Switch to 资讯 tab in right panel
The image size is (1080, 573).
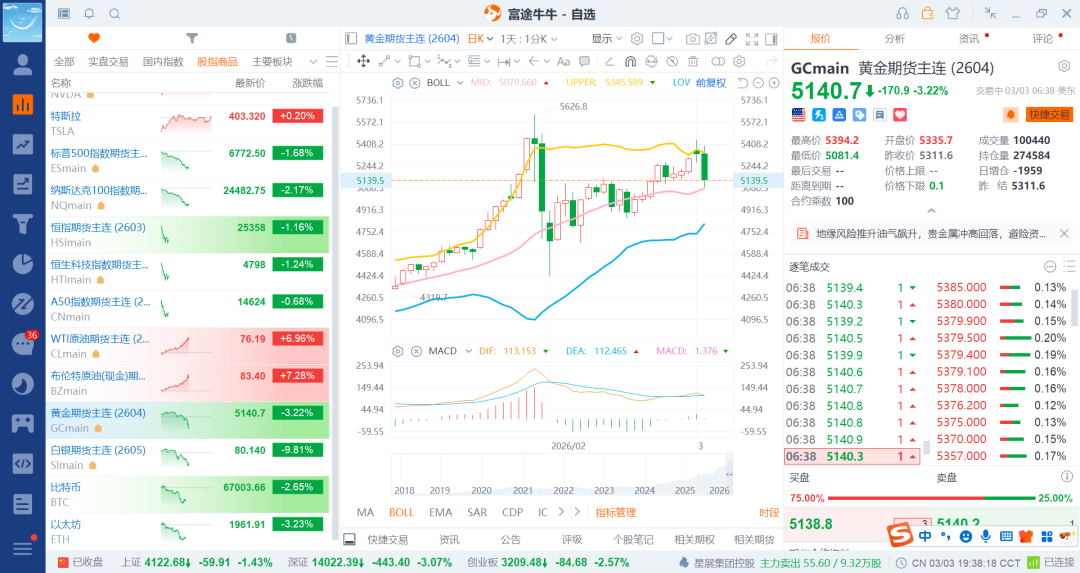[969, 39]
